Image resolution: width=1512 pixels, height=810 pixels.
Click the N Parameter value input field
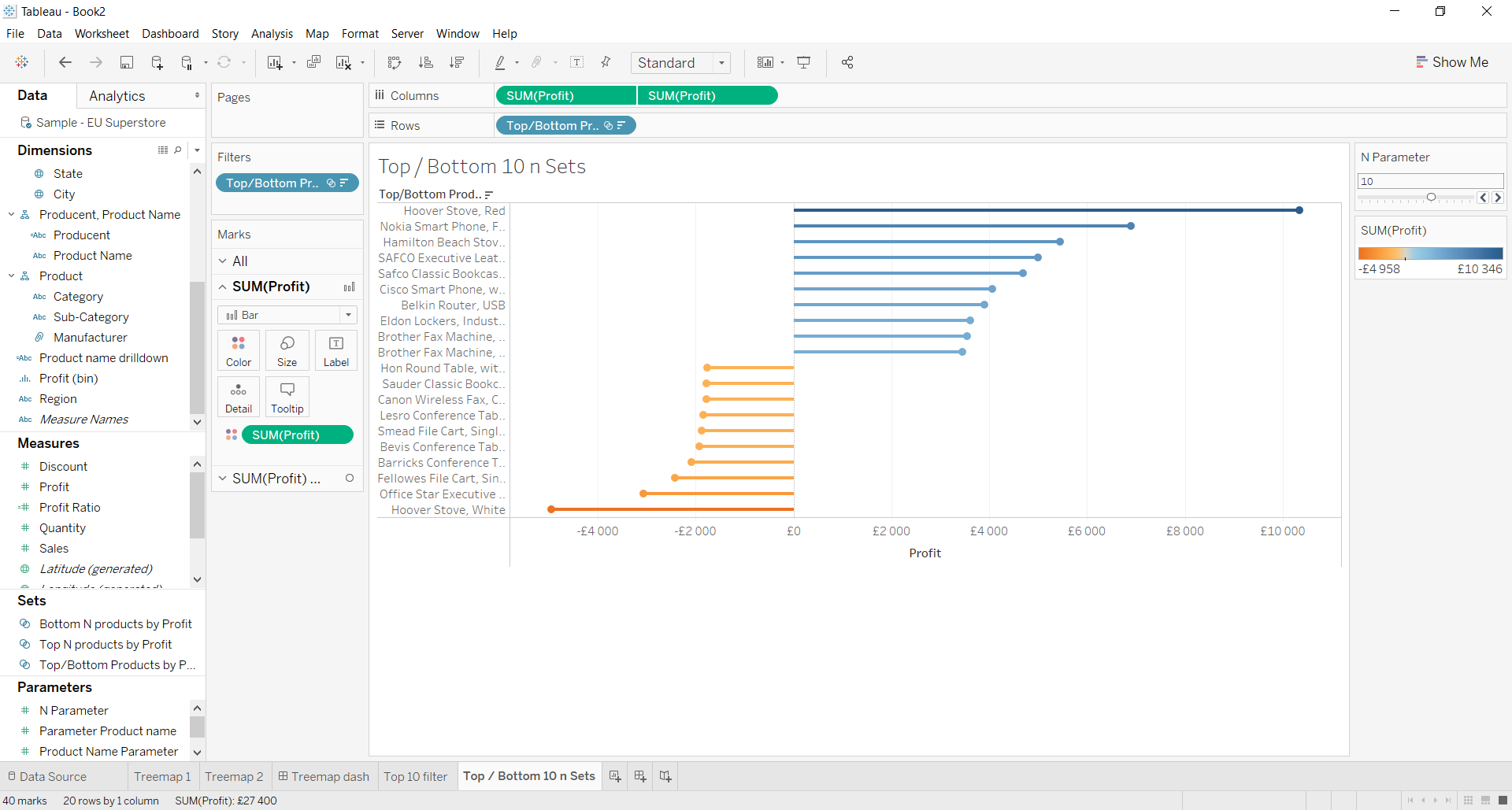1429,181
